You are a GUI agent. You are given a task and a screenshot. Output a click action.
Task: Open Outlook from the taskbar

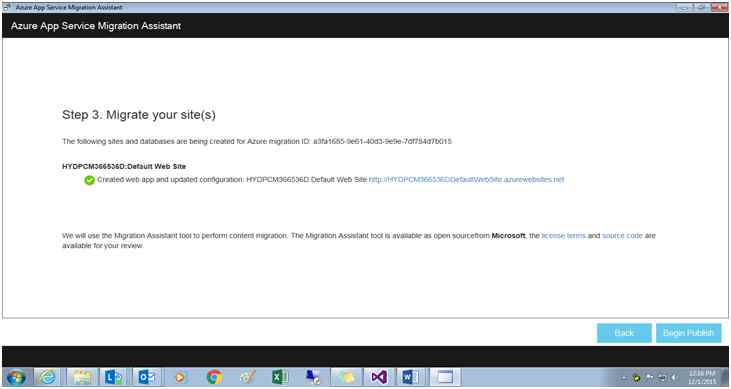click(147, 377)
